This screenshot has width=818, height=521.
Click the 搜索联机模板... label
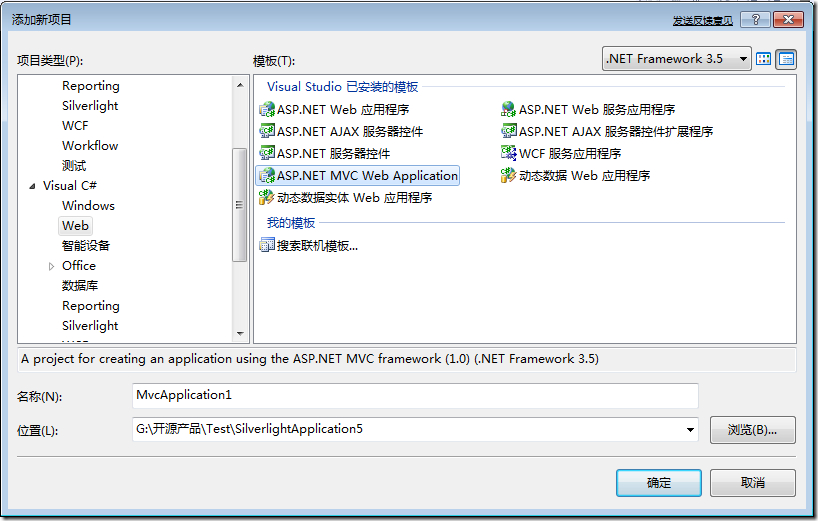[317, 246]
